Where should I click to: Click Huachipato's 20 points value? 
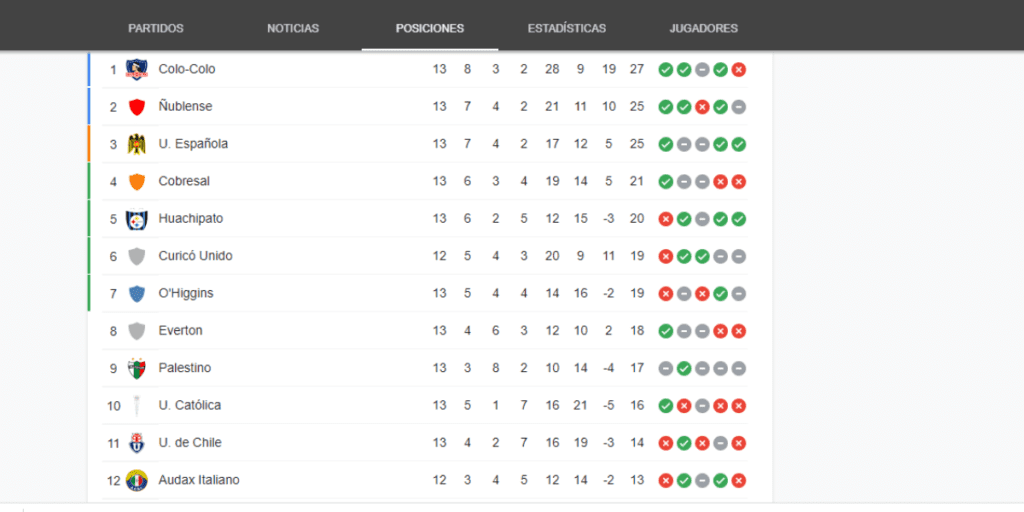click(x=637, y=219)
